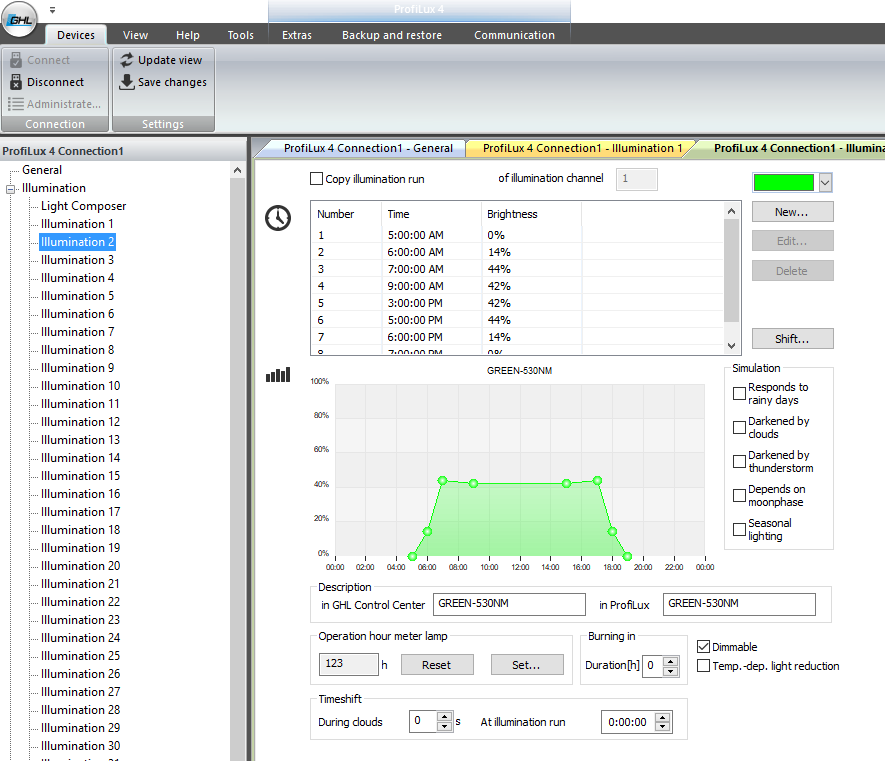
Task: Select table row 3 at 7:00:00 AM
Action: point(516,269)
